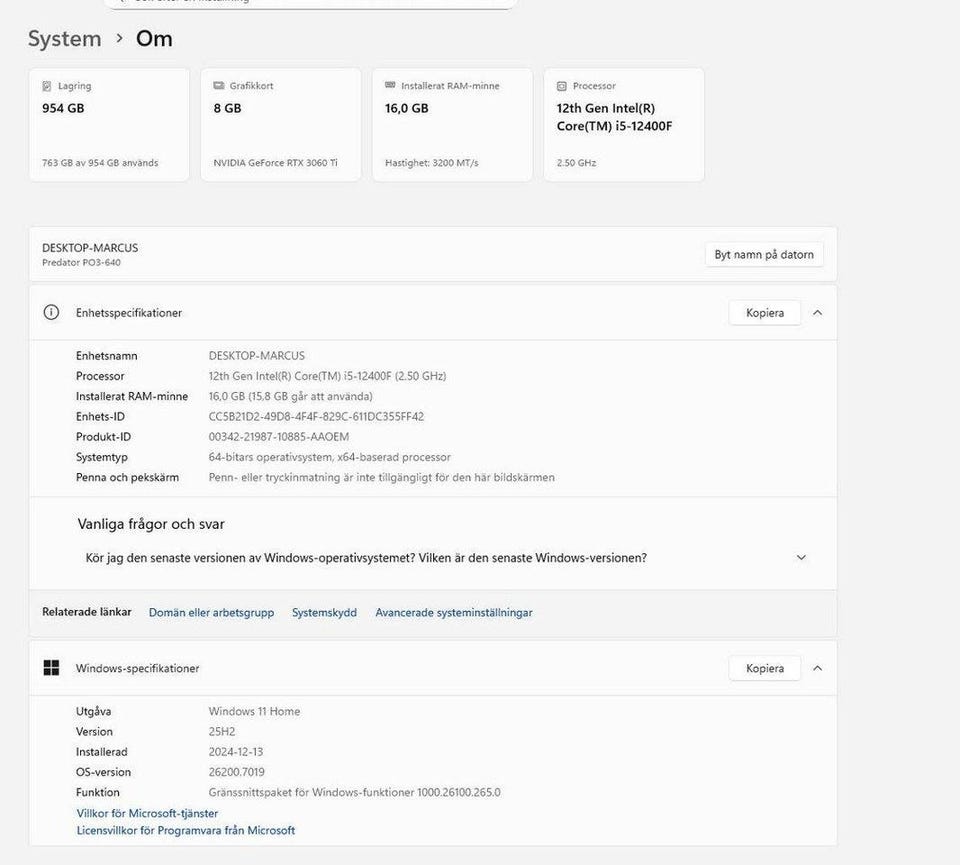Click the info icon beside Enhetsspecifikationer
This screenshot has height=865, width=960.
[51, 312]
